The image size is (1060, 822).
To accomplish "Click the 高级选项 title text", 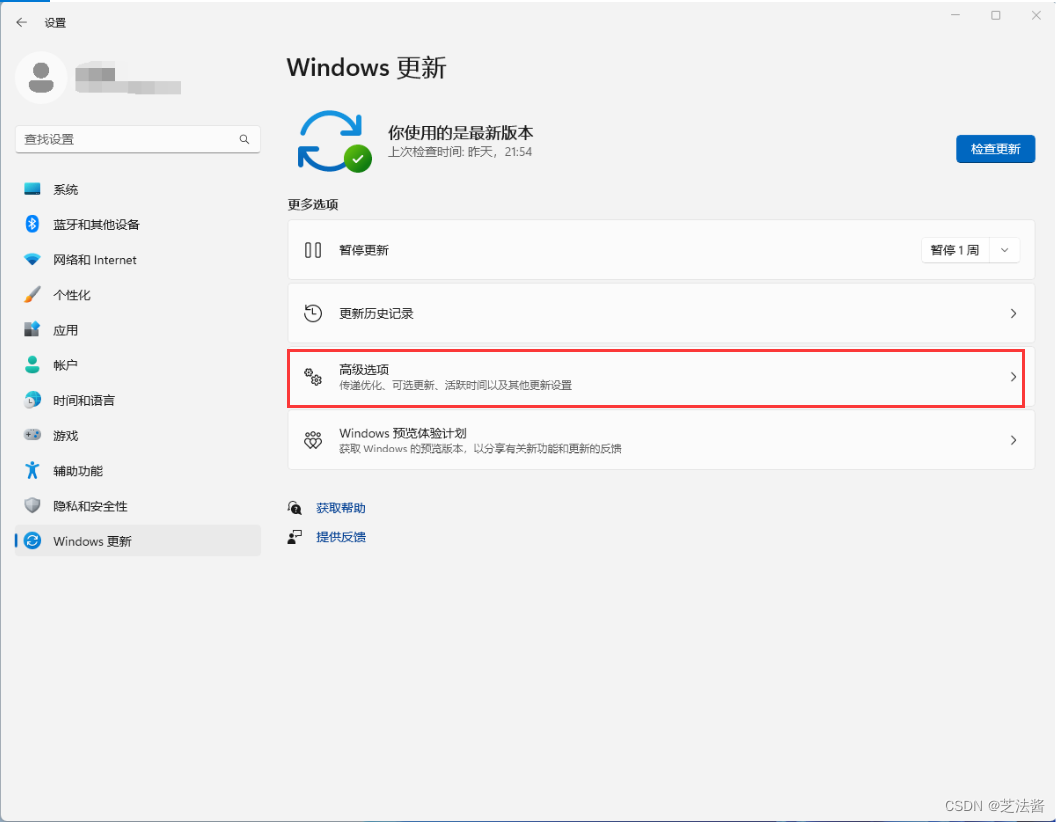I will 364,370.
